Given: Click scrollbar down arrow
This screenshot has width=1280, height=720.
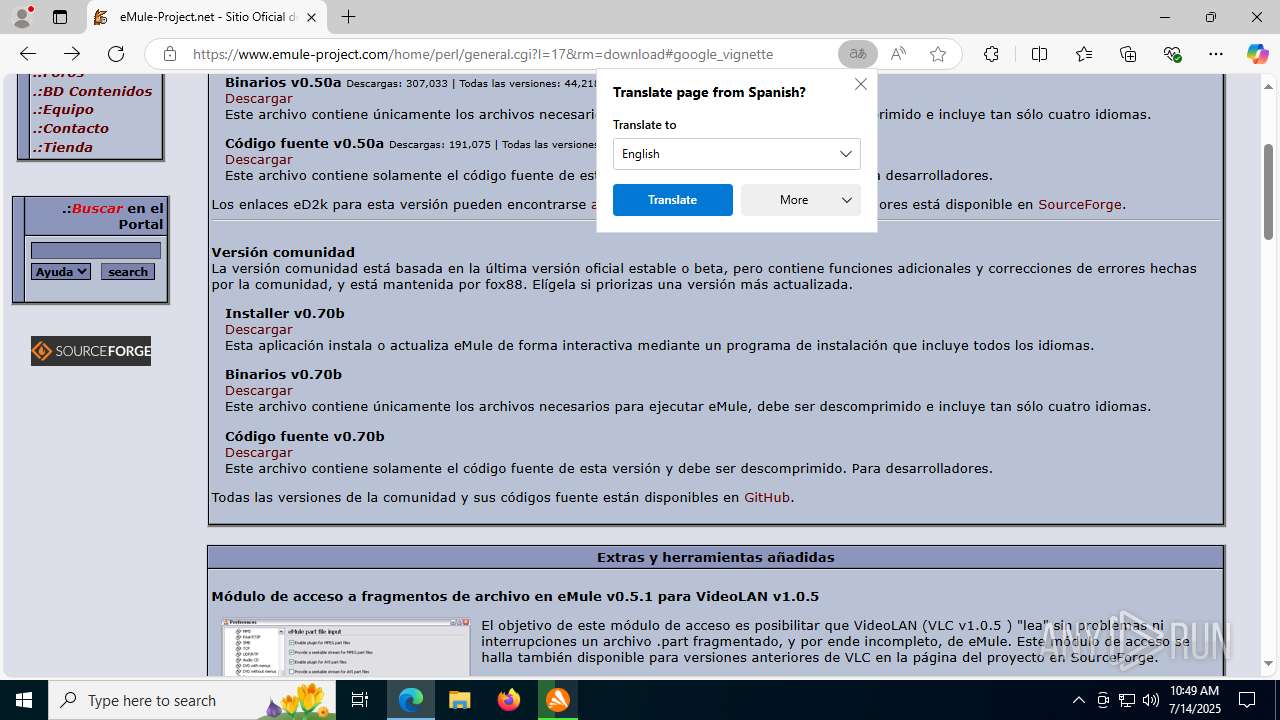Looking at the screenshot, I should (1269, 664).
